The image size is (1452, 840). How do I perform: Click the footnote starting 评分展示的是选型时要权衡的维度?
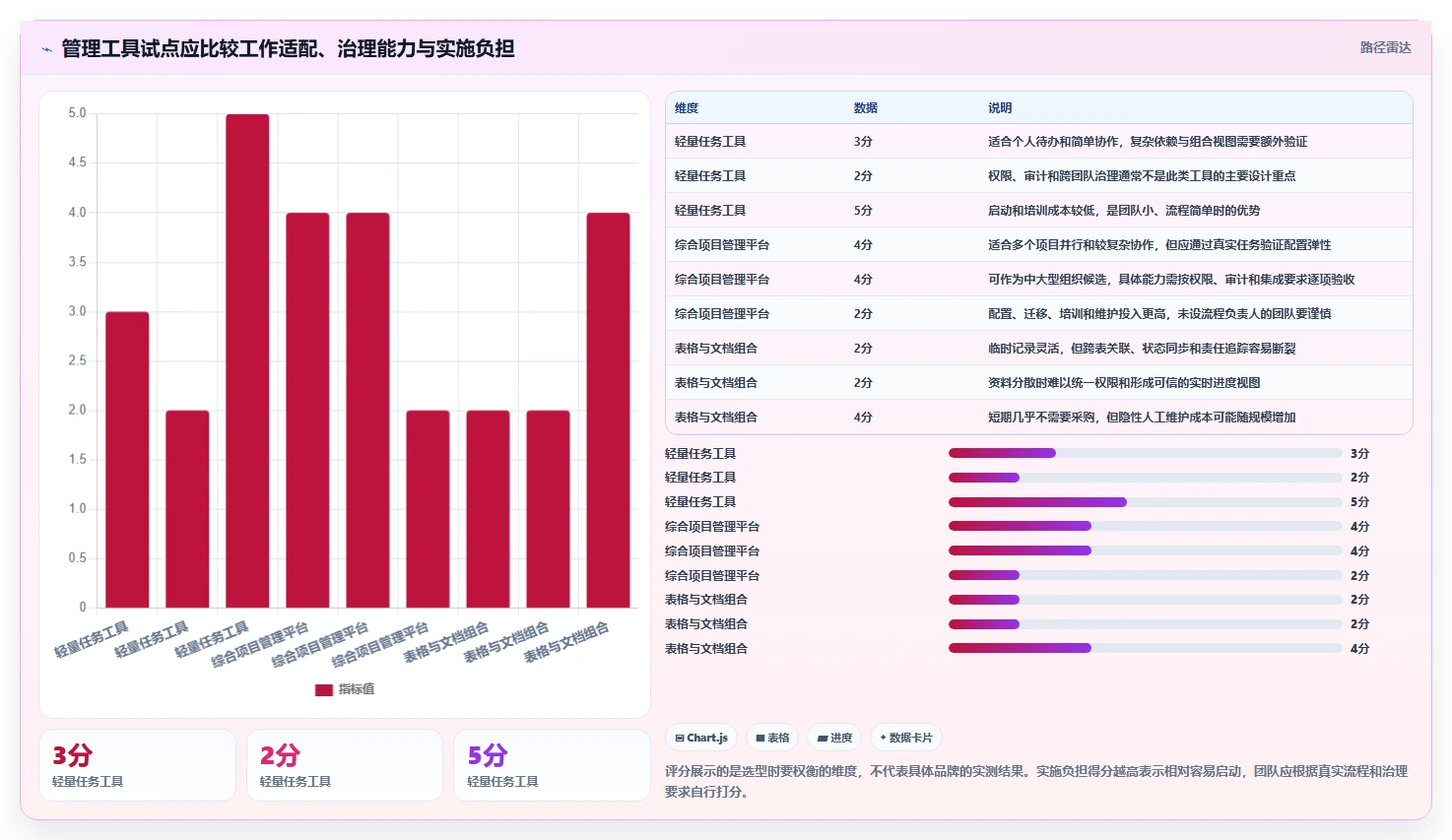(1036, 781)
